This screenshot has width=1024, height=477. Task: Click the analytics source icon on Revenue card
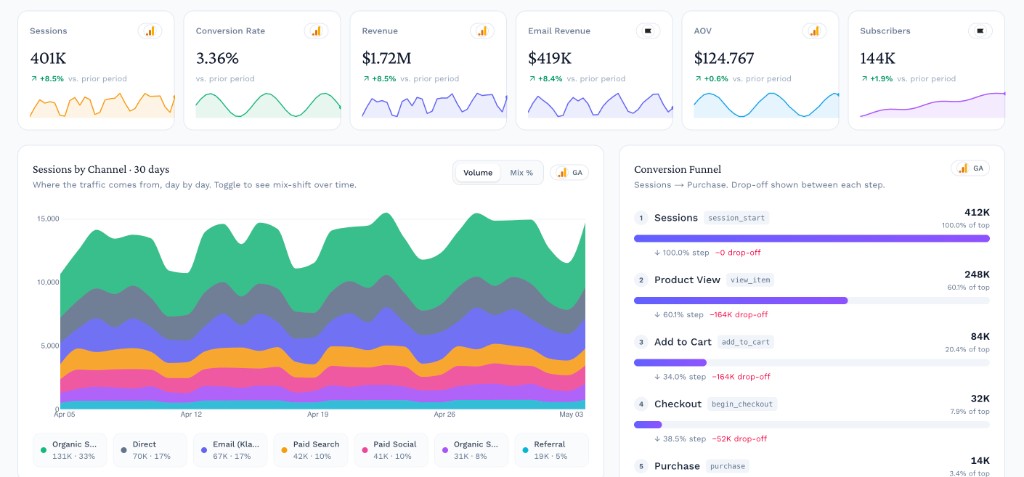coord(482,31)
